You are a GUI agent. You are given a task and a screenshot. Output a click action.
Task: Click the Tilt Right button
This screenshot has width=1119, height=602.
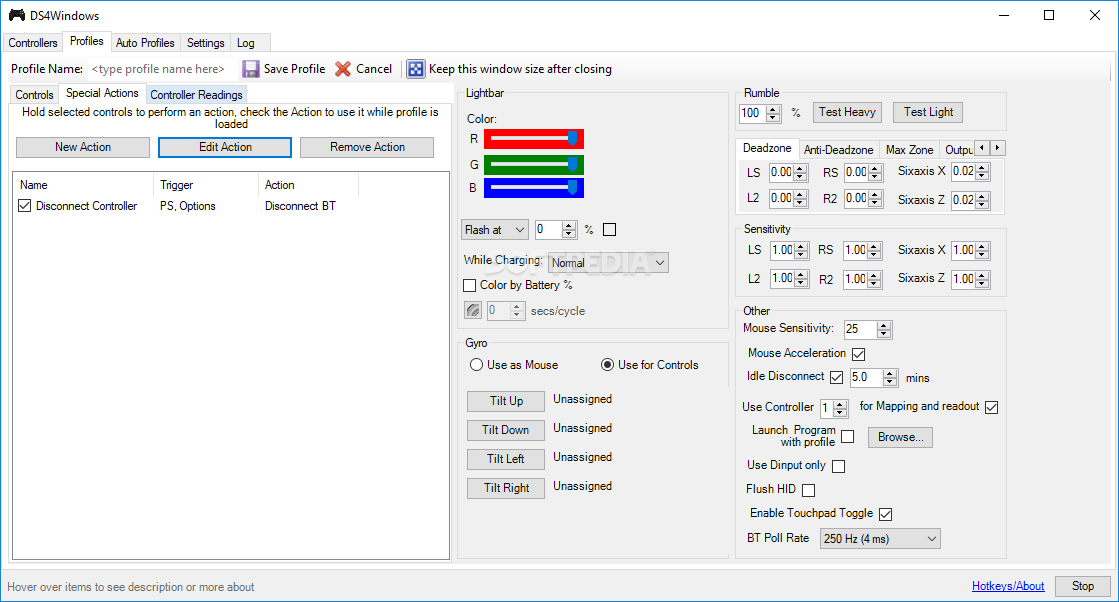click(506, 489)
